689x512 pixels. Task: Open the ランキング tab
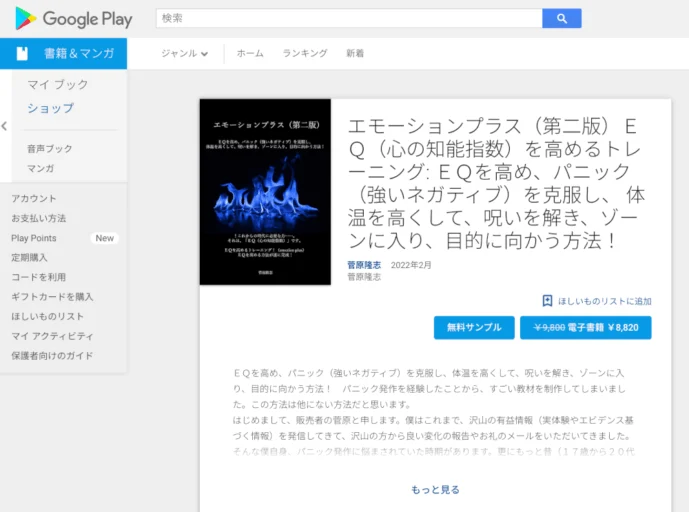tap(304, 54)
